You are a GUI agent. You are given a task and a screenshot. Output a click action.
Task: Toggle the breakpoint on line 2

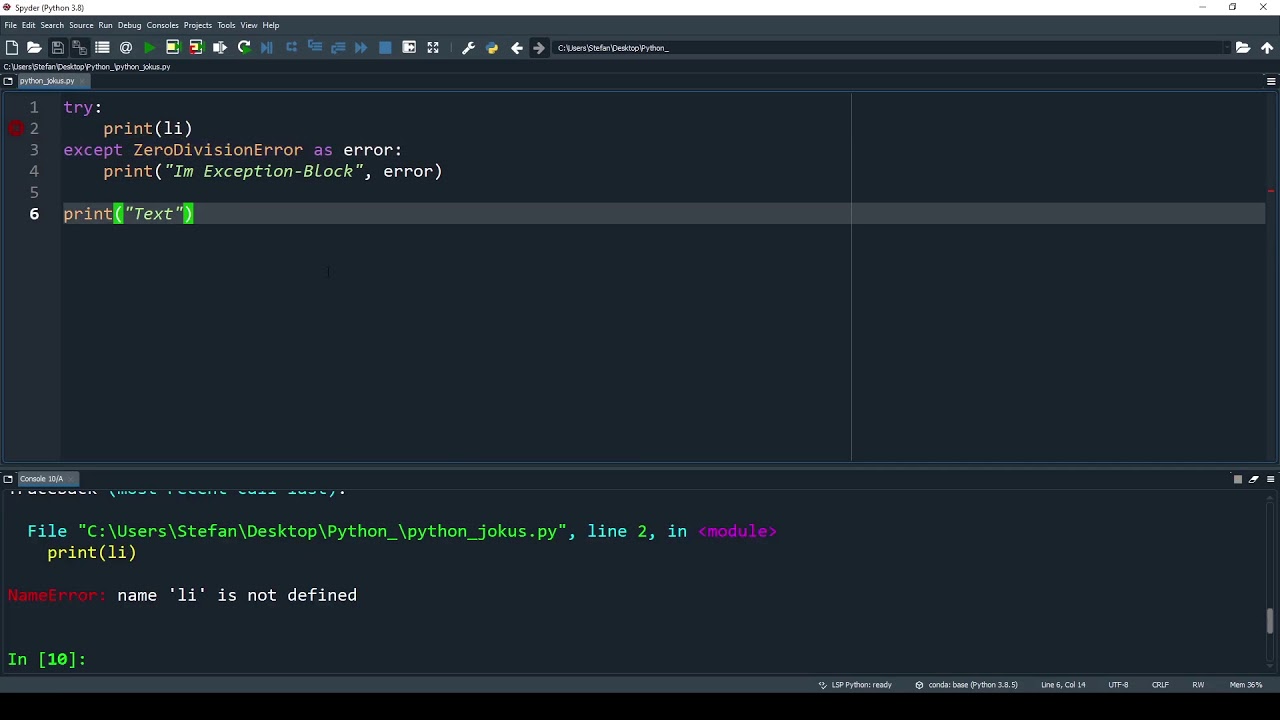(16, 128)
